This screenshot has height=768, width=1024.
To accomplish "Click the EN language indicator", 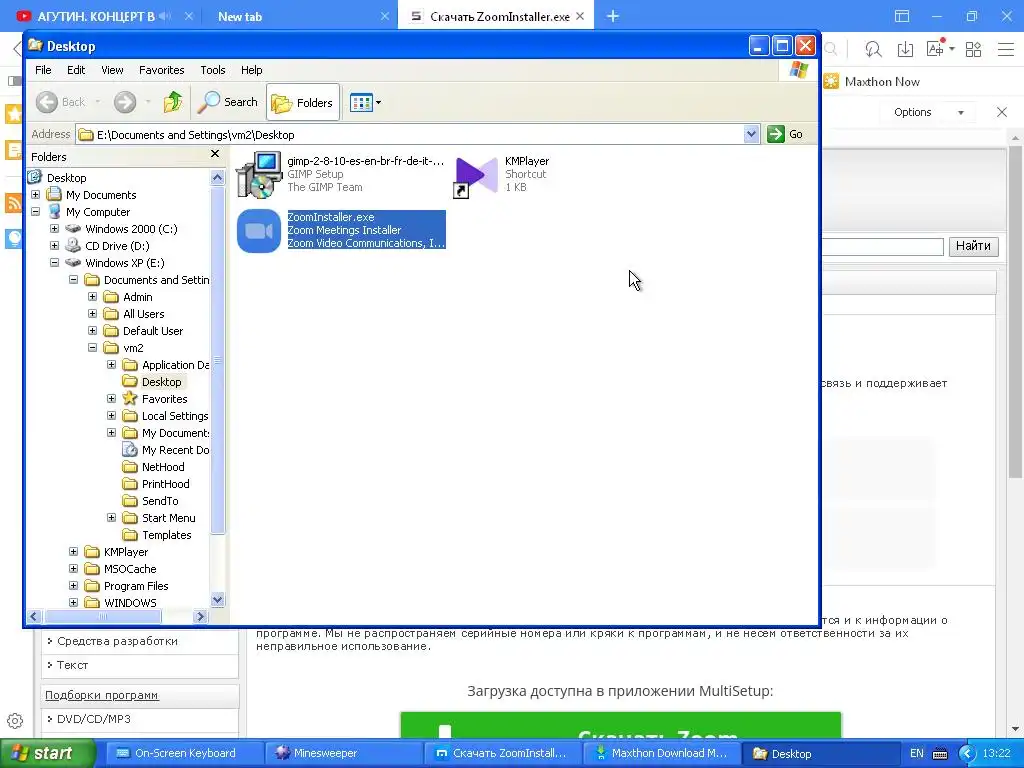I will pos(917,754).
